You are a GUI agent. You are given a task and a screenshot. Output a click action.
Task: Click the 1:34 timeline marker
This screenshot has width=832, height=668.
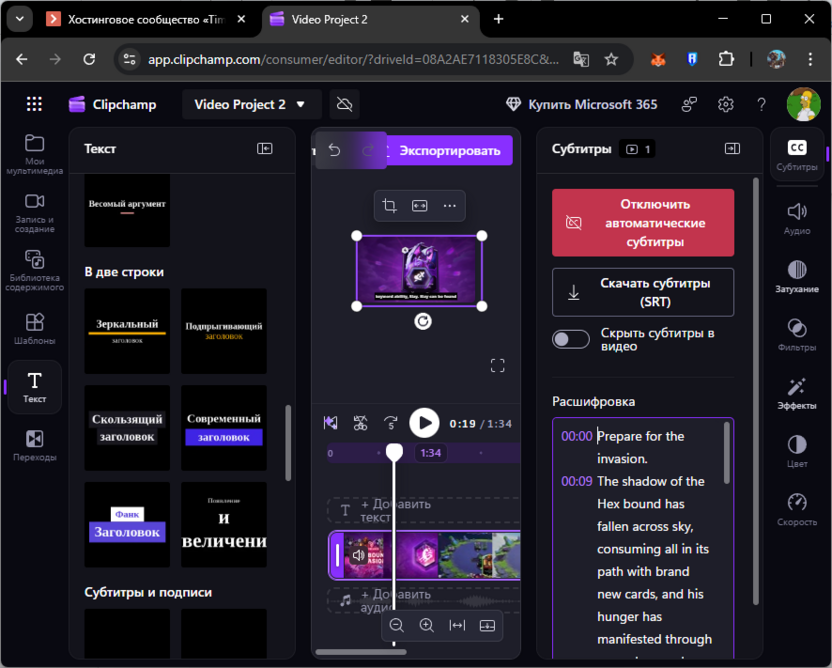pyautogui.click(x=430, y=453)
